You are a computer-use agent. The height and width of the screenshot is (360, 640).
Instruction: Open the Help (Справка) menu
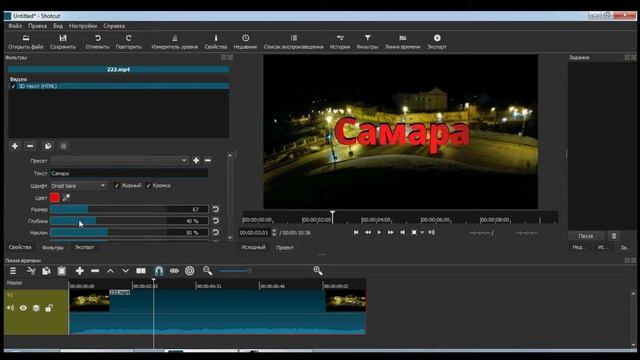[114, 26]
